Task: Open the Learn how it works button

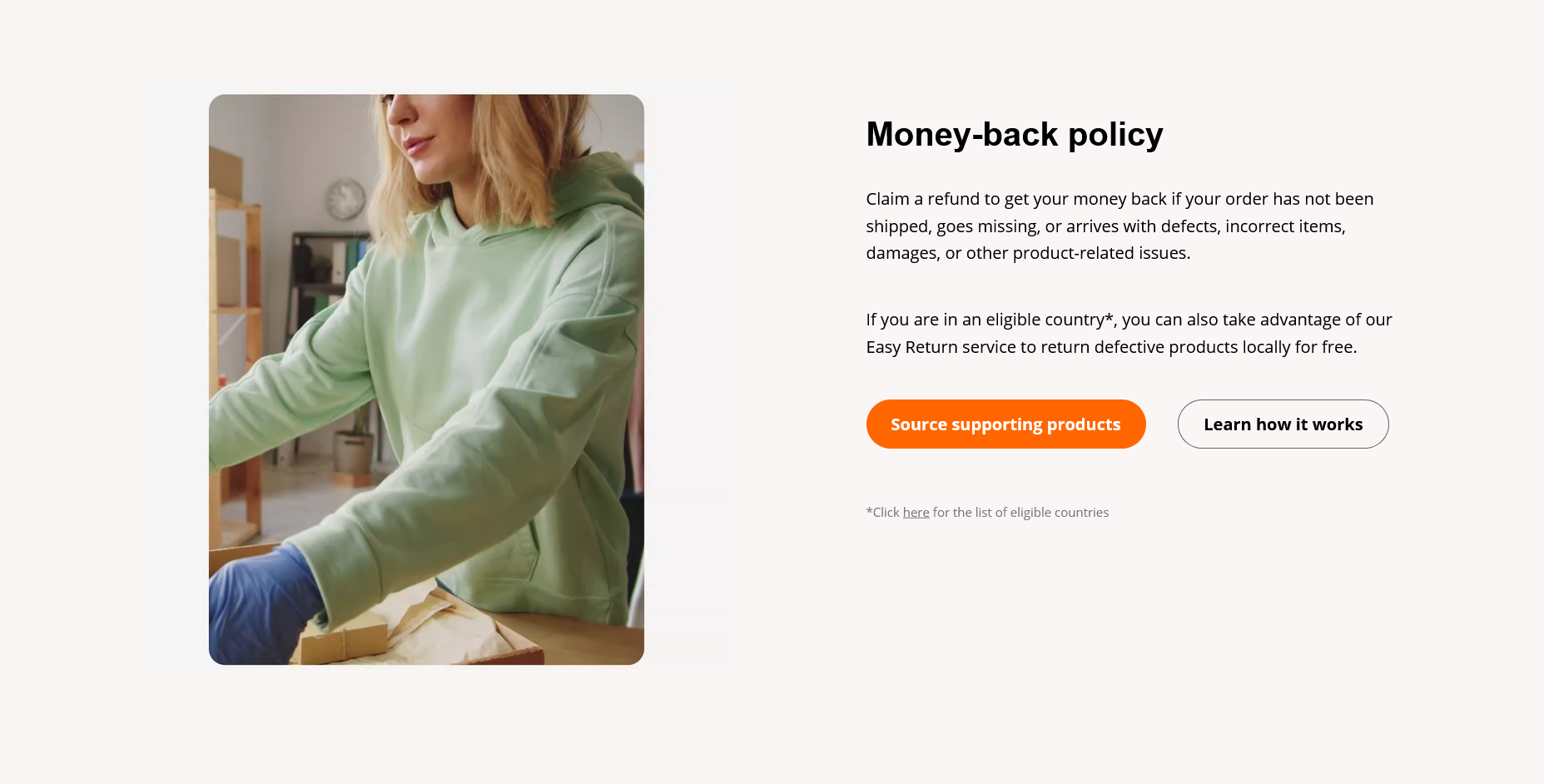Action: [1283, 424]
